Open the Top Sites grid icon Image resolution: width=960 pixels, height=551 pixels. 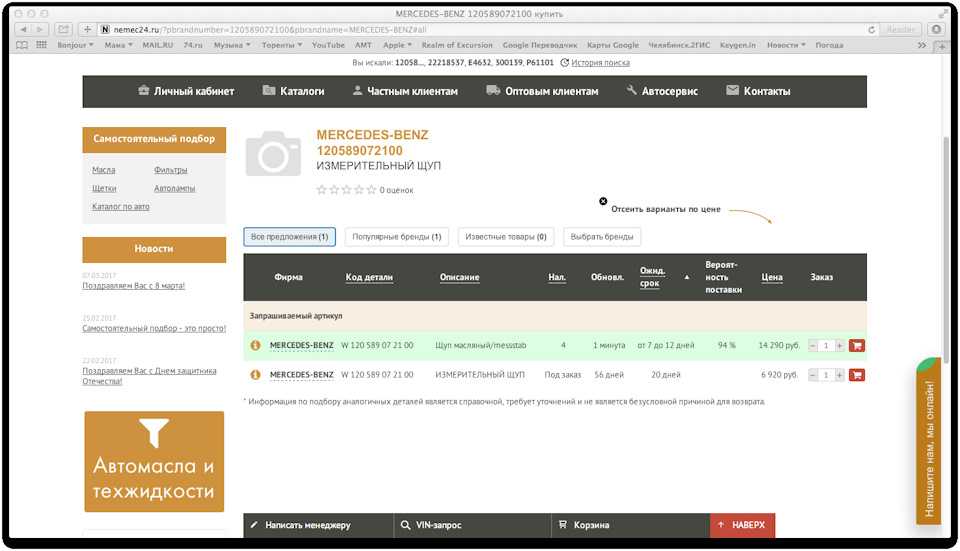point(41,45)
